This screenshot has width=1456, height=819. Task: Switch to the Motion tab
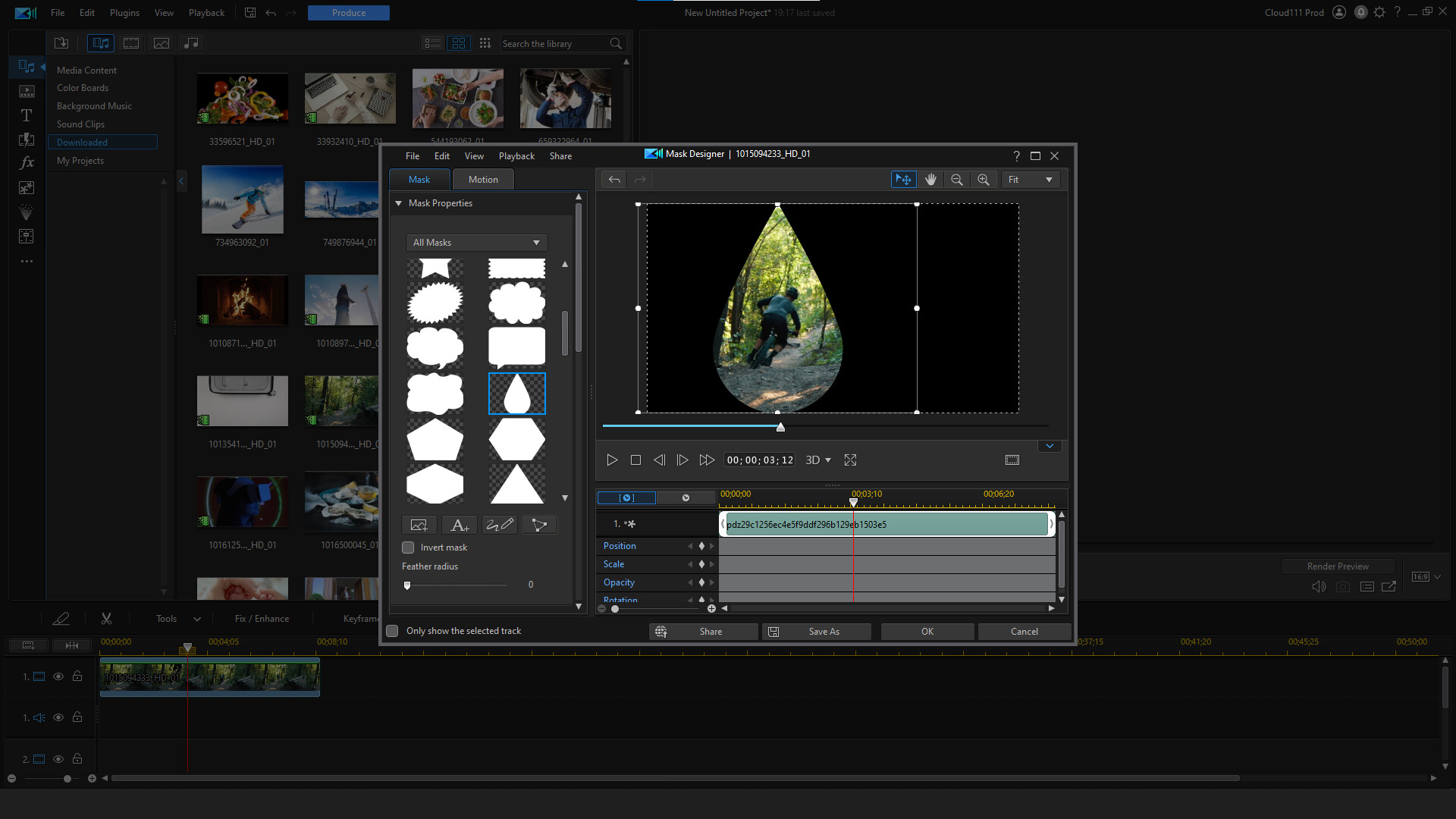coord(483,179)
